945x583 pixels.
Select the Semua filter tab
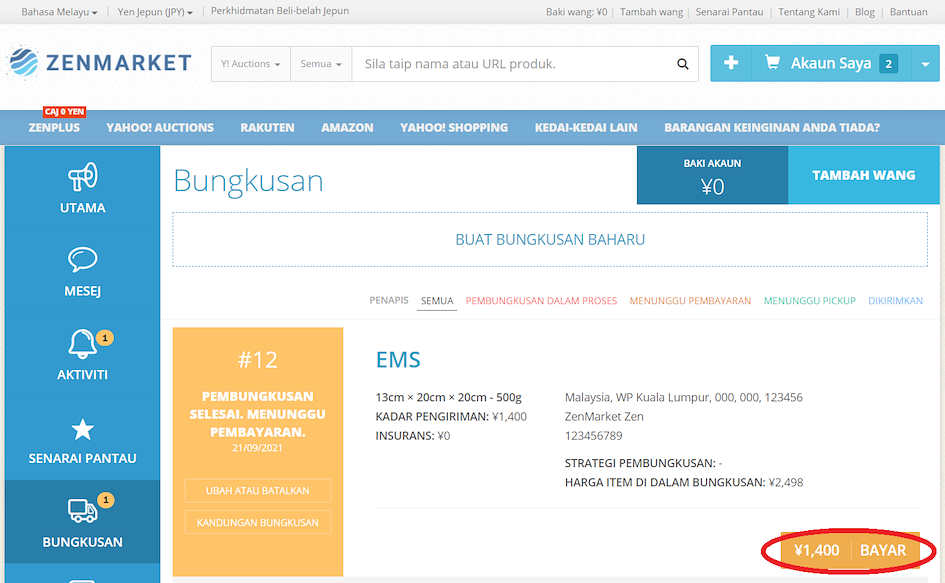[x=437, y=301]
